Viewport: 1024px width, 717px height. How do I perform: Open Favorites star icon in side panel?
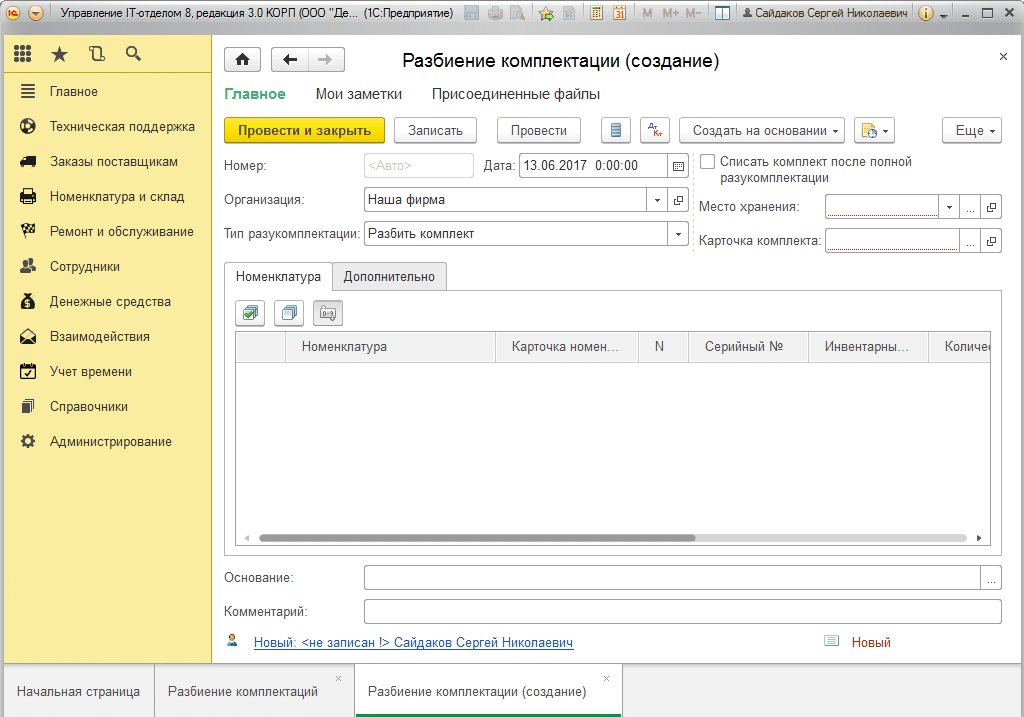[59, 54]
